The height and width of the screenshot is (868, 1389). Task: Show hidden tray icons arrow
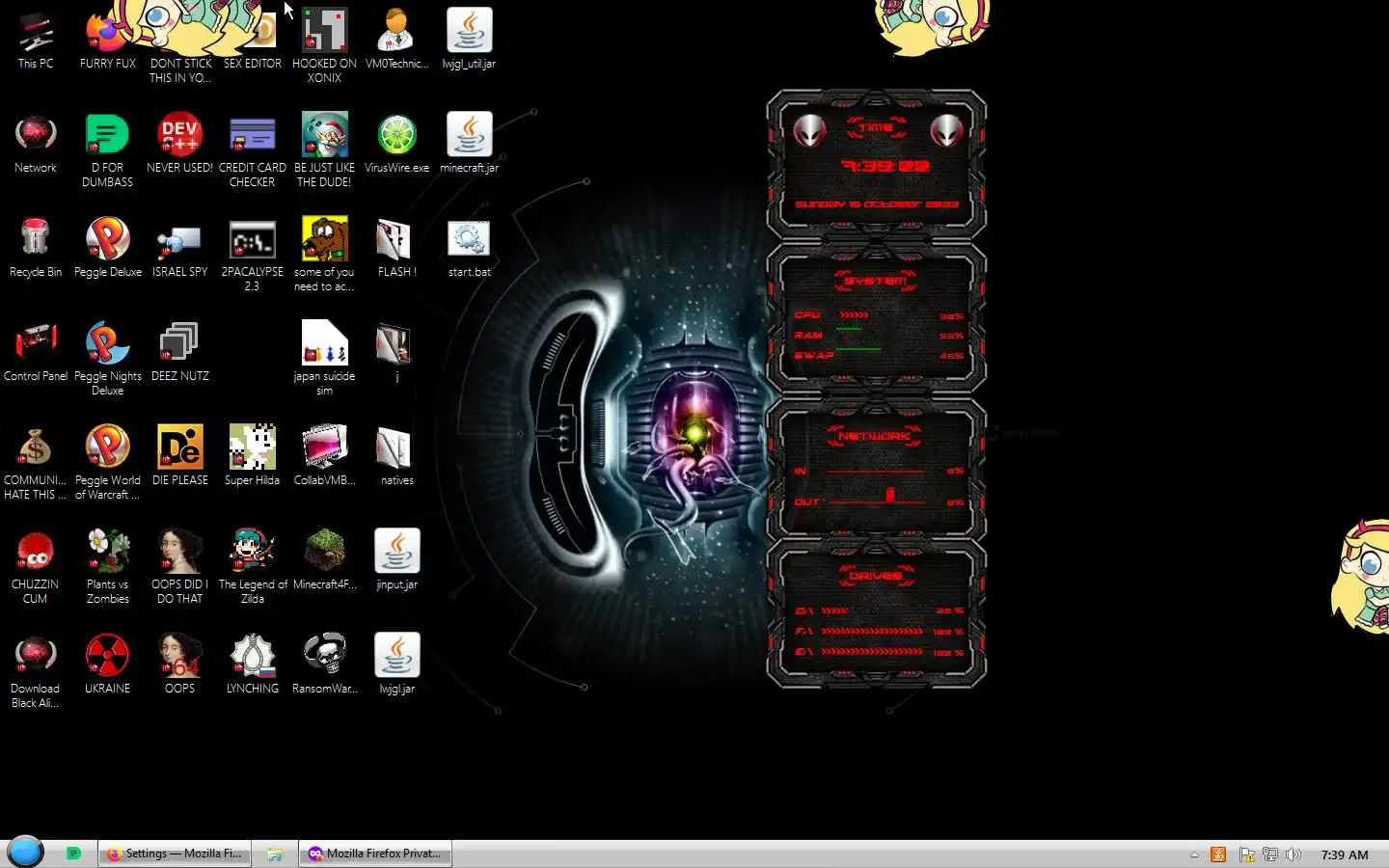1194,854
